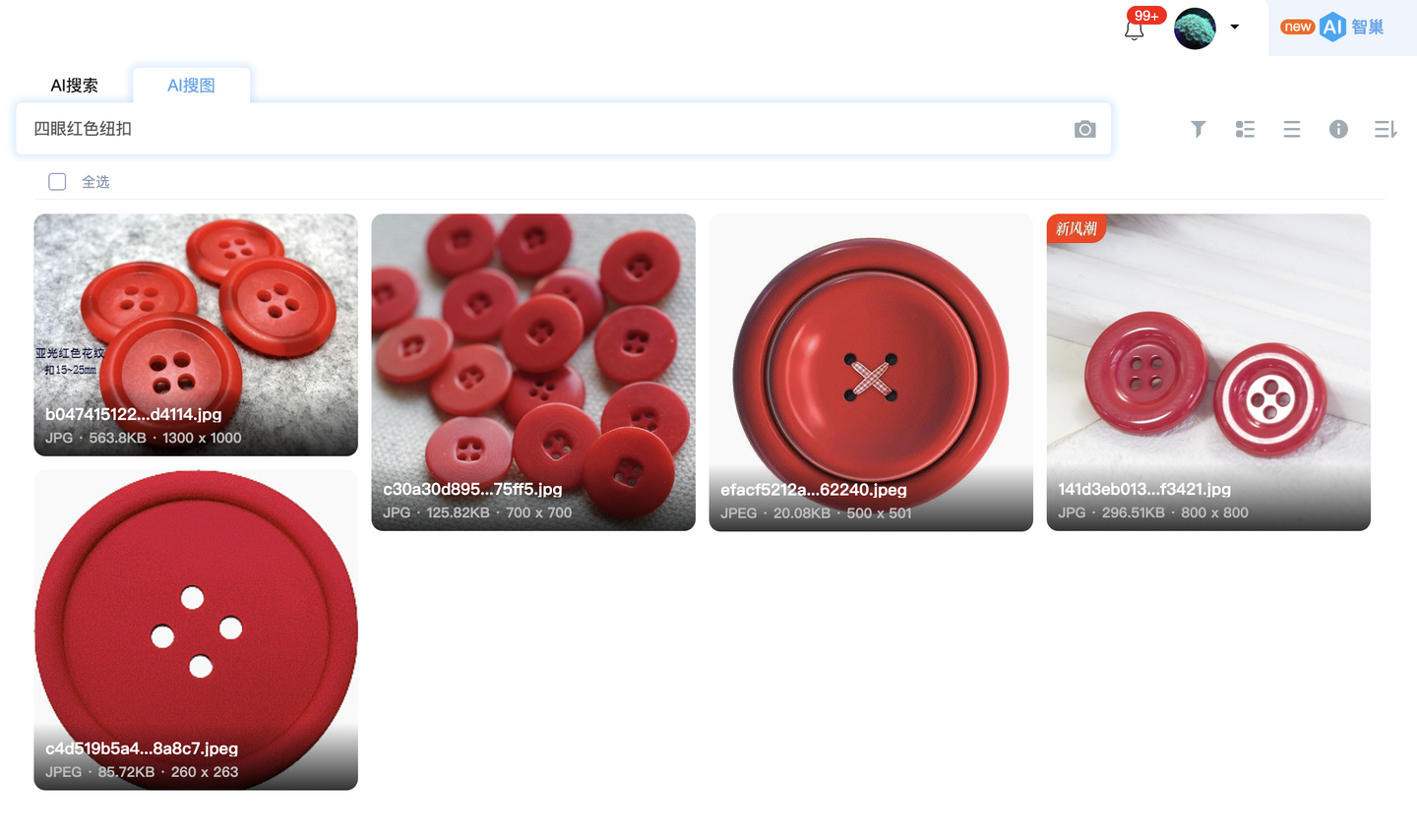Open the filter funnel icon

coord(1198,129)
